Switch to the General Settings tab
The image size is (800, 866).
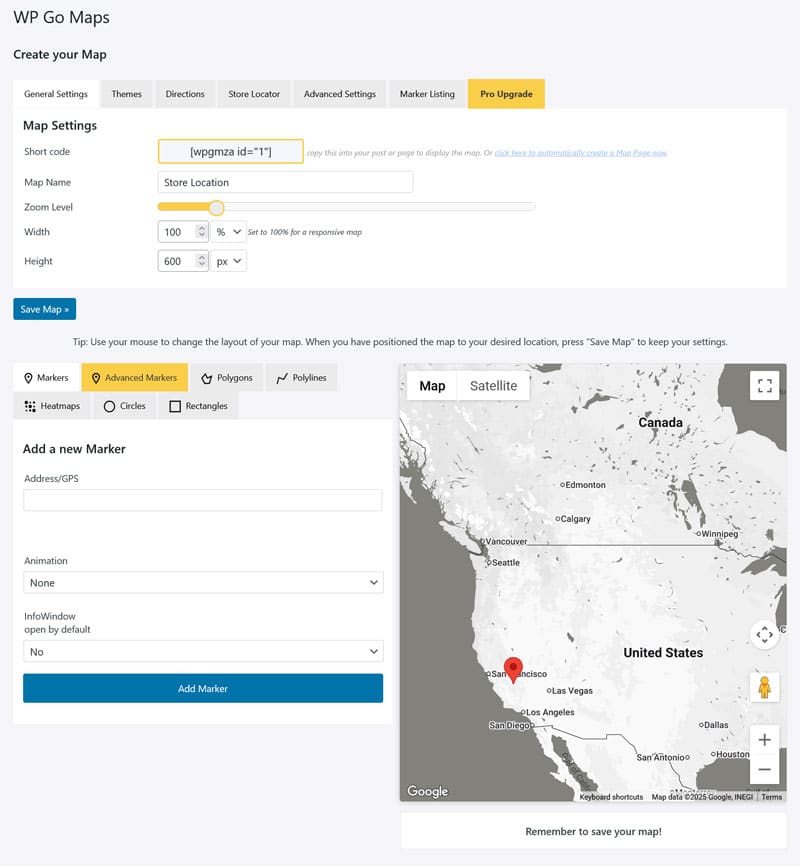(56, 94)
